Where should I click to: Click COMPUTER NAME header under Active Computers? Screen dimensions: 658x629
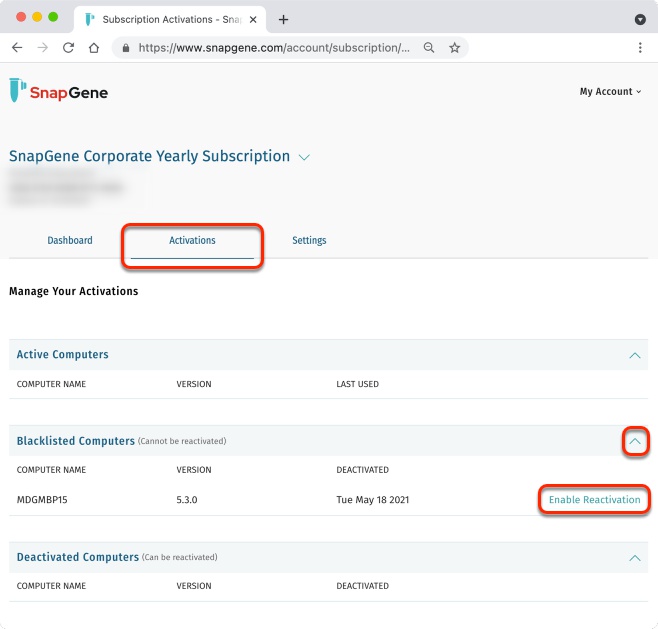[x=51, y=384]
